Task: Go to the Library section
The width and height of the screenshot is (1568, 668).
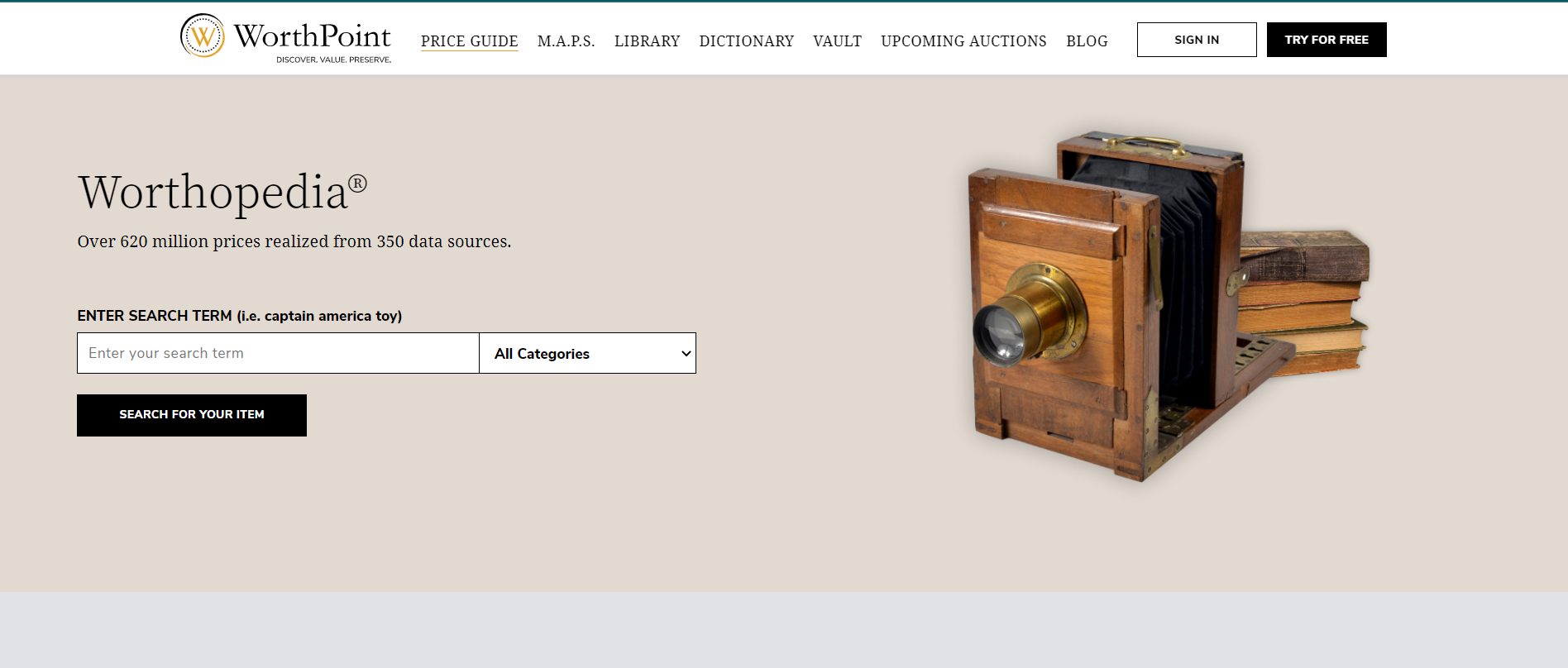Action: pyautogui.click(x=647, y=41)
